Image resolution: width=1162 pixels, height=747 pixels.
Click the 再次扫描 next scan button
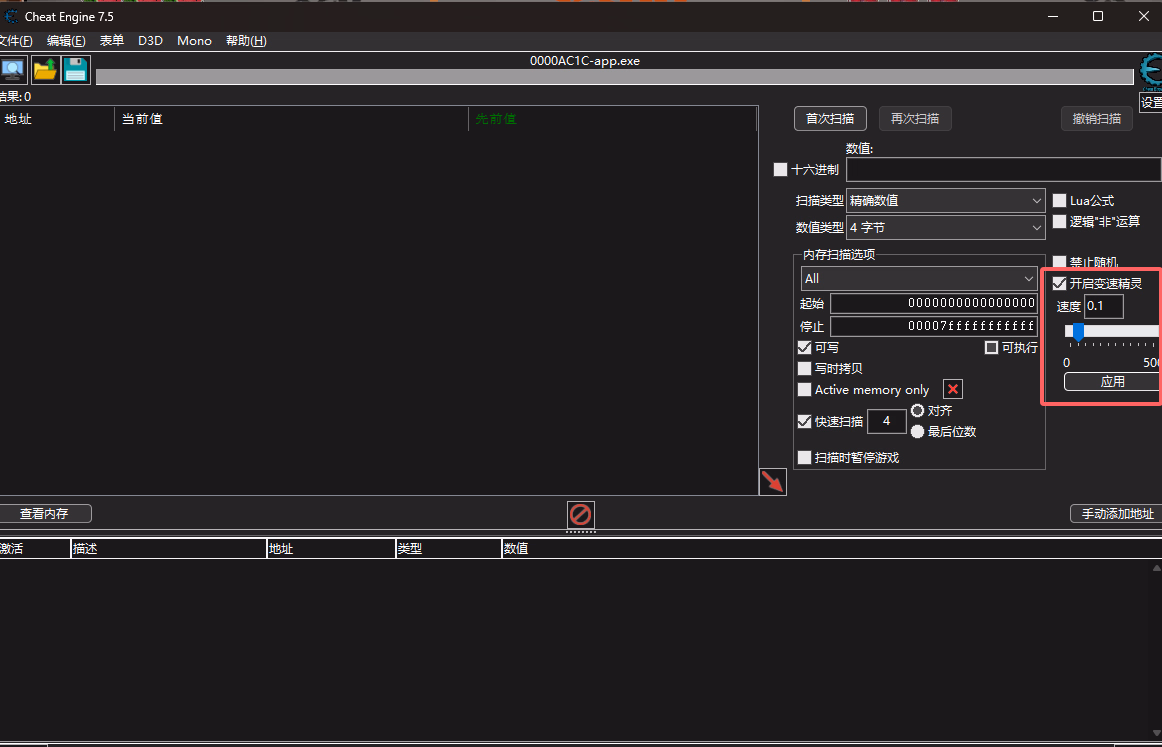(915, 119)
